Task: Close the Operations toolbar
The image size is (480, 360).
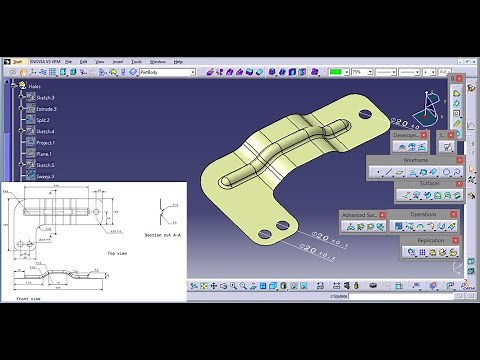Action: pos(454,214)
